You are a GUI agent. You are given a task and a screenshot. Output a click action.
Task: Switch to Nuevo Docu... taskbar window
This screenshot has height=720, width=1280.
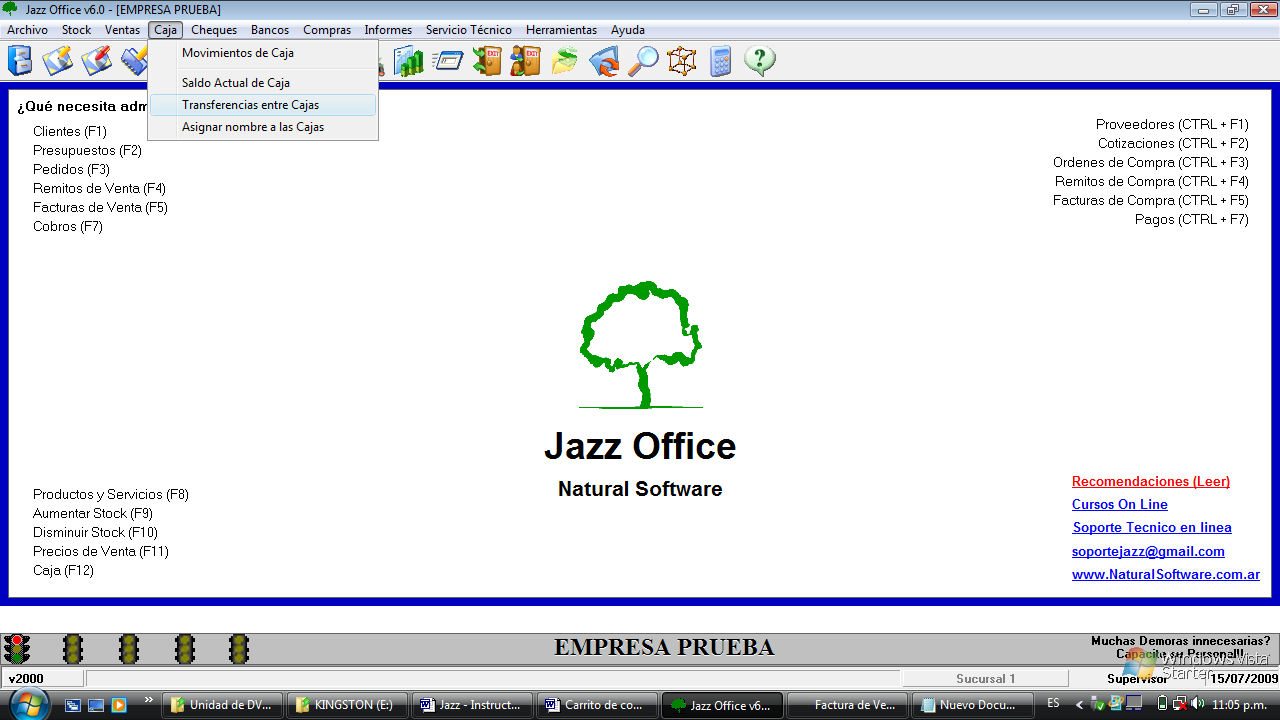coord(973,705)
